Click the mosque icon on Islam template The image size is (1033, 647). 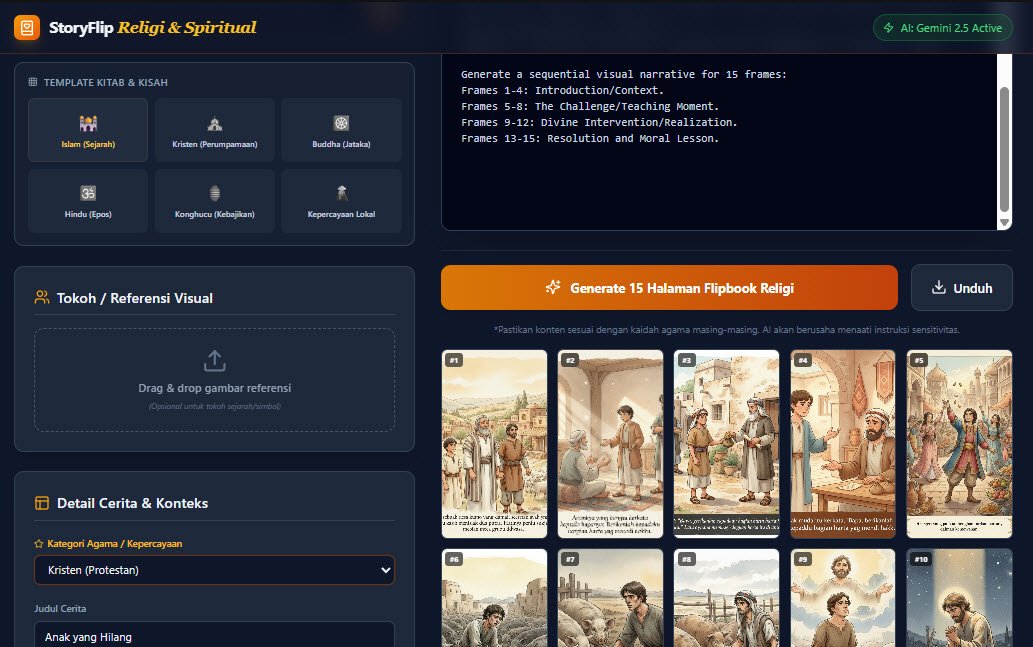click(88, 123)
